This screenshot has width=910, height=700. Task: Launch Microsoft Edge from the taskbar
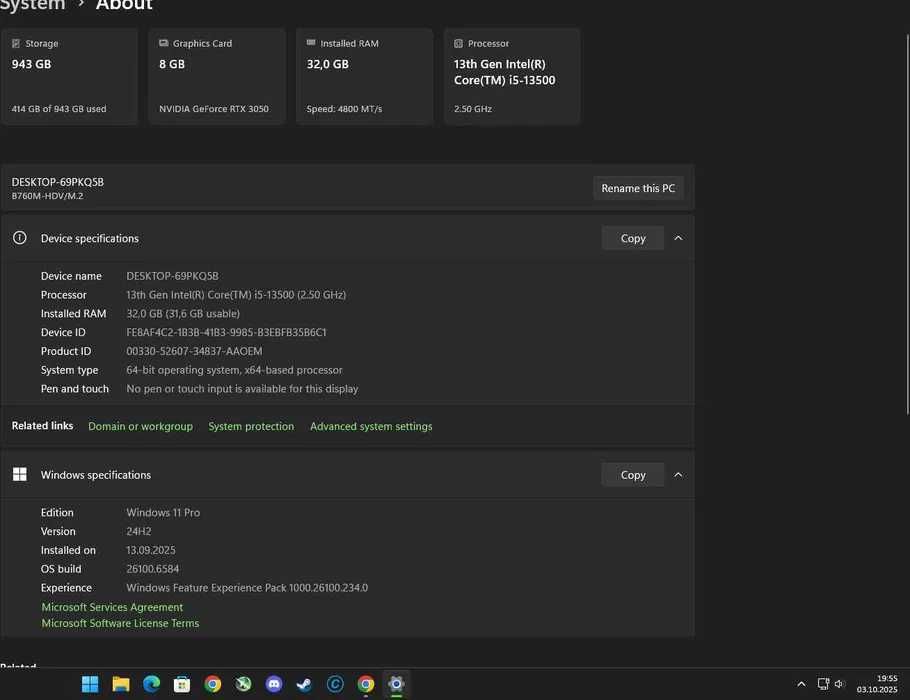[x=151, y=684]
